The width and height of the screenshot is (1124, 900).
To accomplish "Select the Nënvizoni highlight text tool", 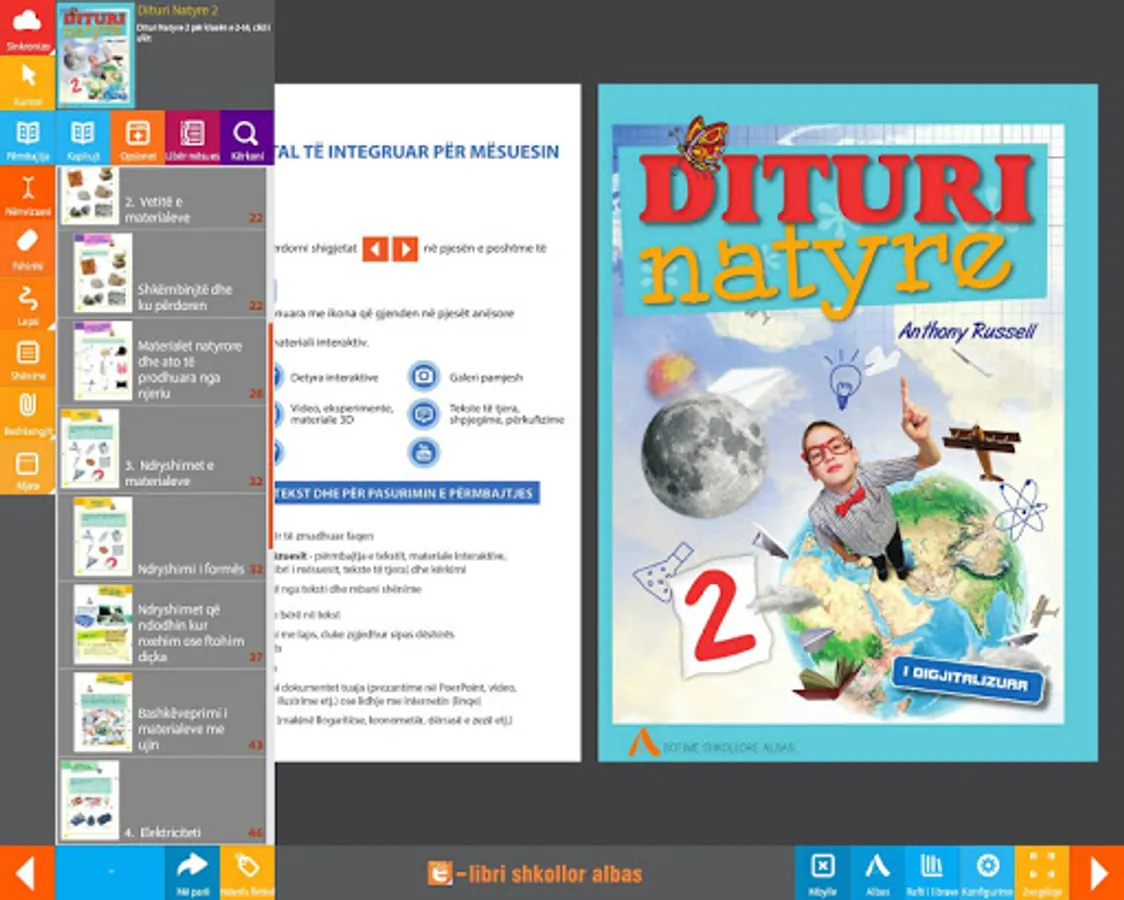I will [27, 193].
